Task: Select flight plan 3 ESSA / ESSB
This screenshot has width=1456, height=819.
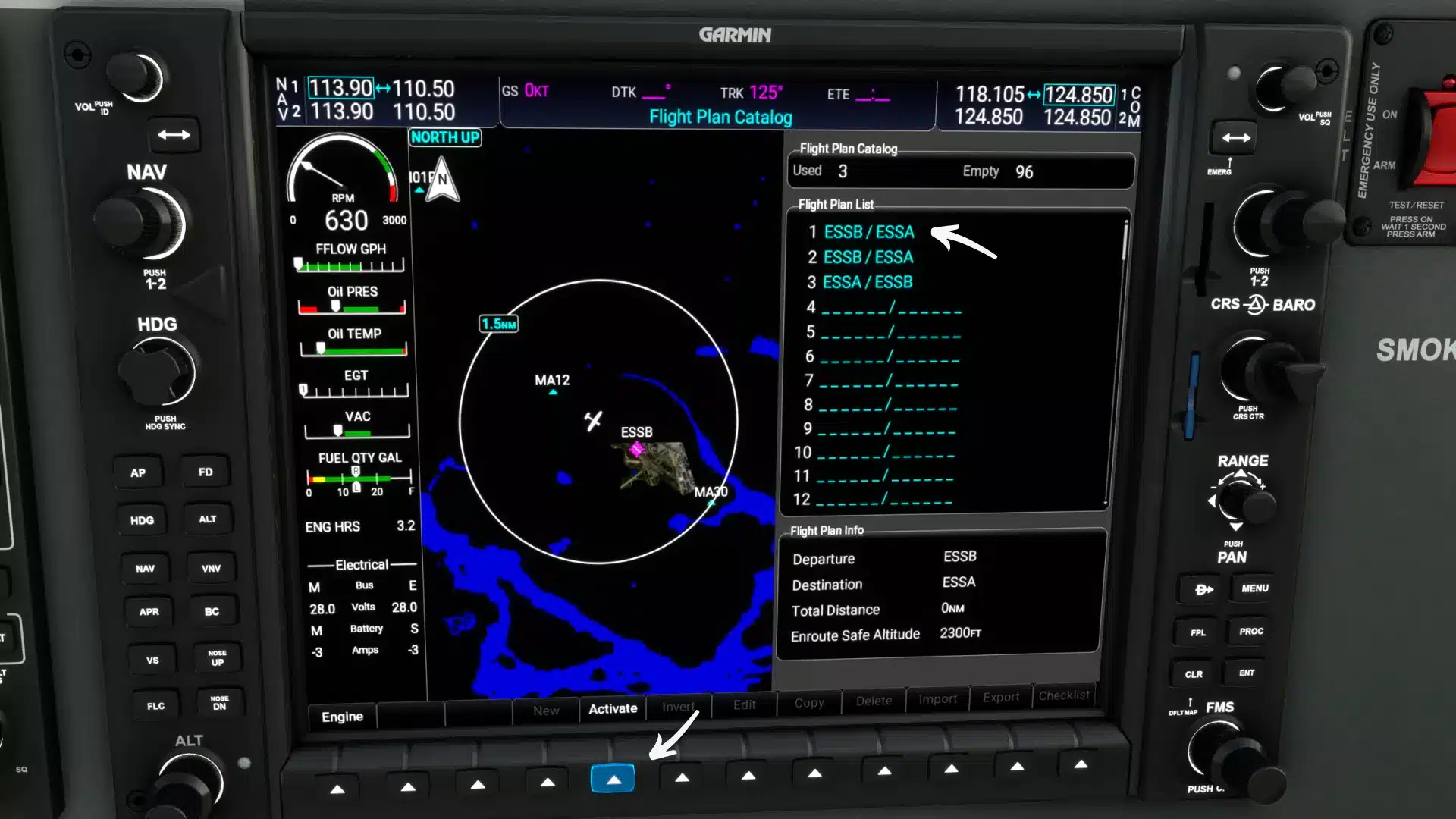Action: coord(867,282)
